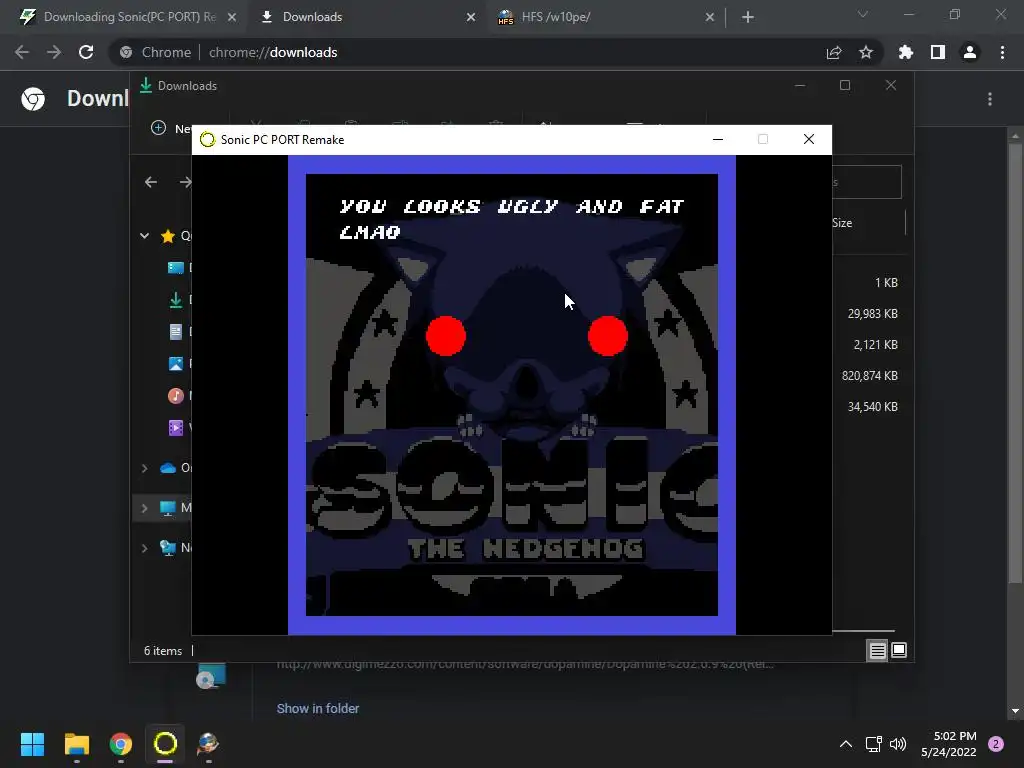Expand OneDrive tree node

[144, 468]
